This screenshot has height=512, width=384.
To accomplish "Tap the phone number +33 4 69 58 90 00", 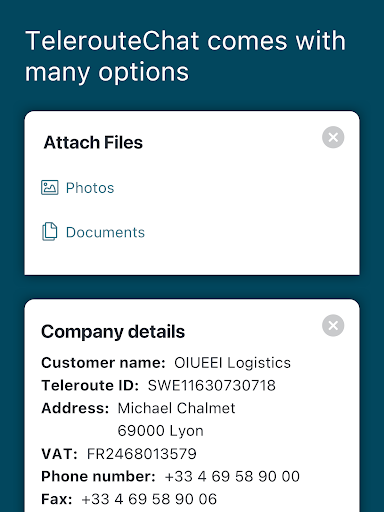I will pos(232,476).
